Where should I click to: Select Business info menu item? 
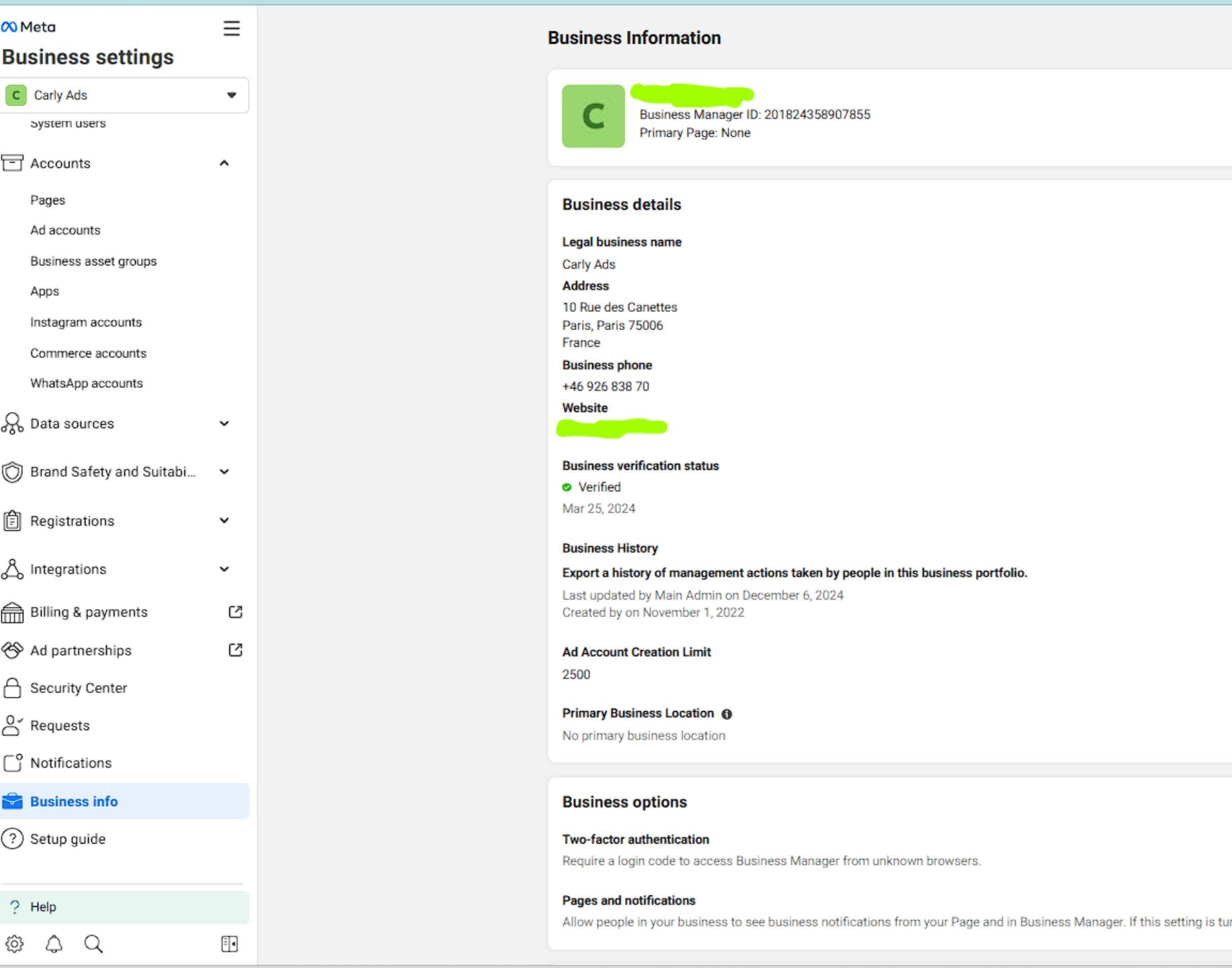(125, 801)
